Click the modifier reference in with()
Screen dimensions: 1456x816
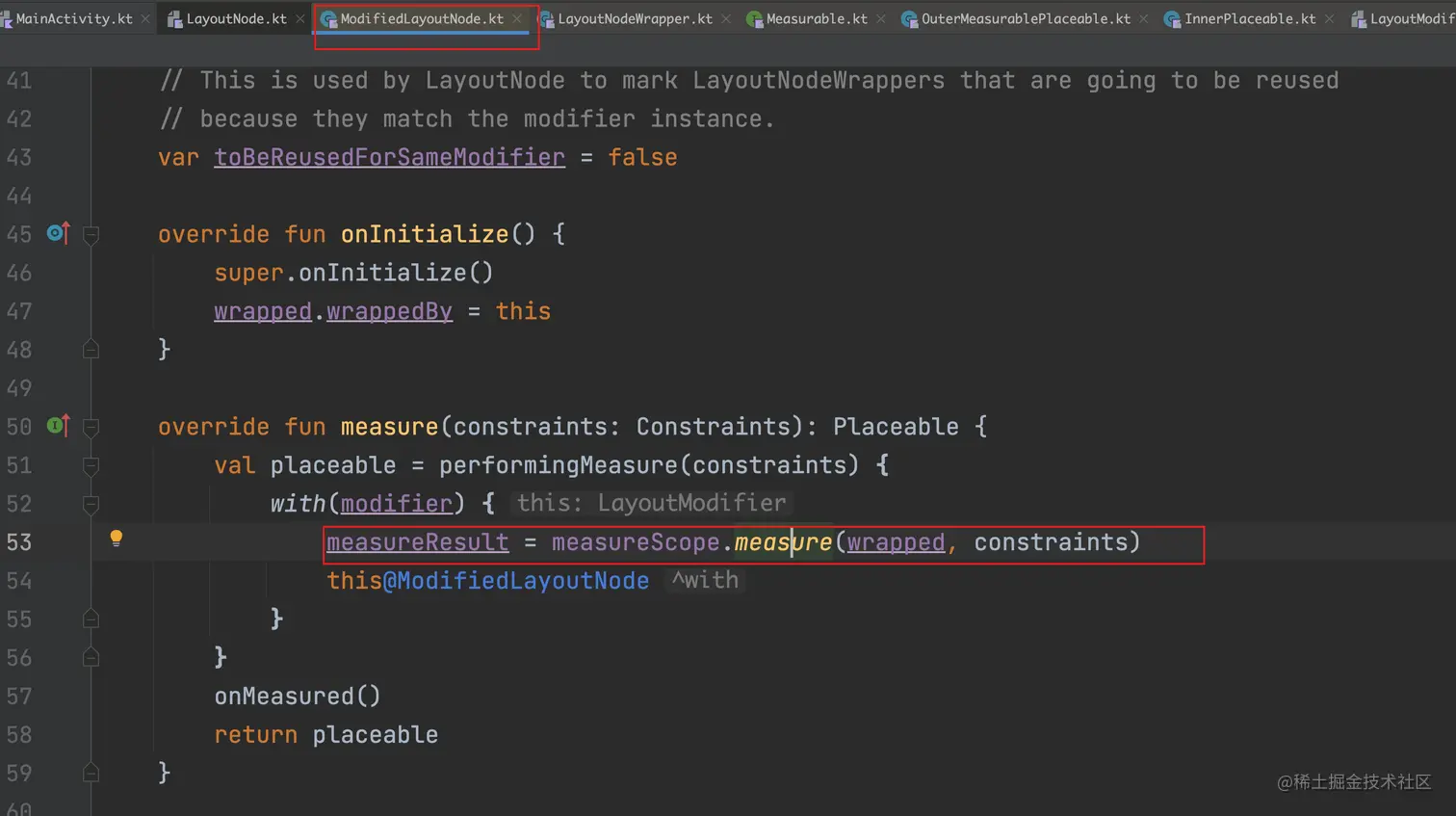point(396,504)
